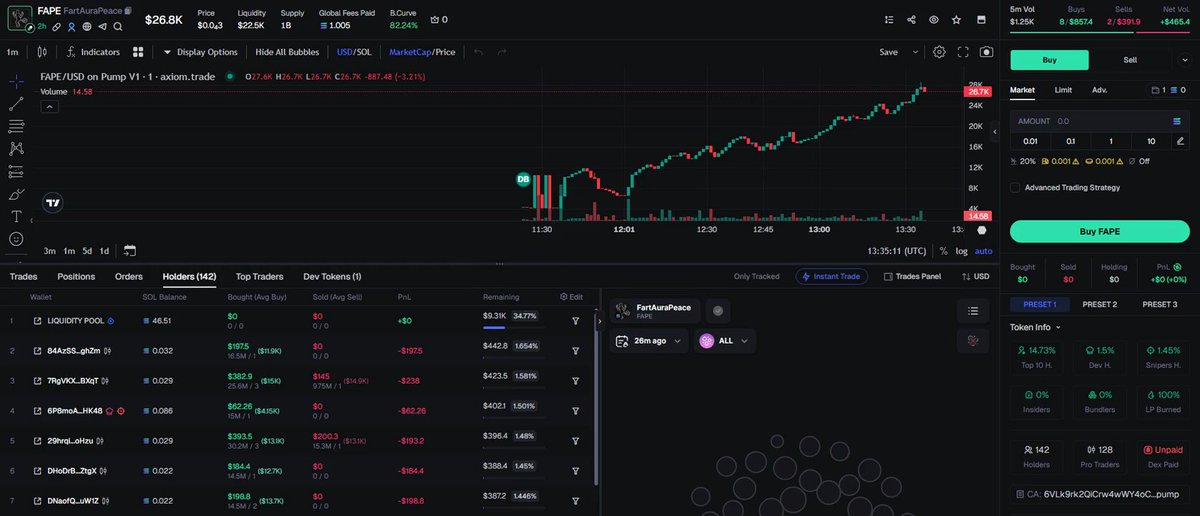Viewport: 1200px width, 516px height.
Task: Open the emoji icons tool
Action: click(x=16, y=239)
